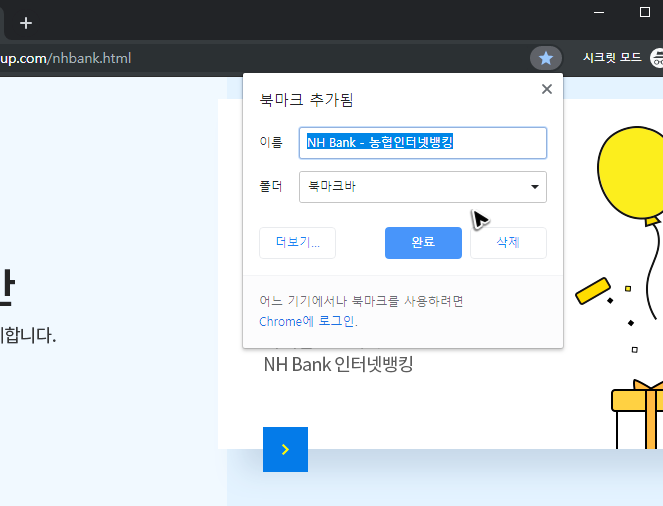
Task: Click the 북마크 추가됨 popup title
Action: click(x=306, y=100)
